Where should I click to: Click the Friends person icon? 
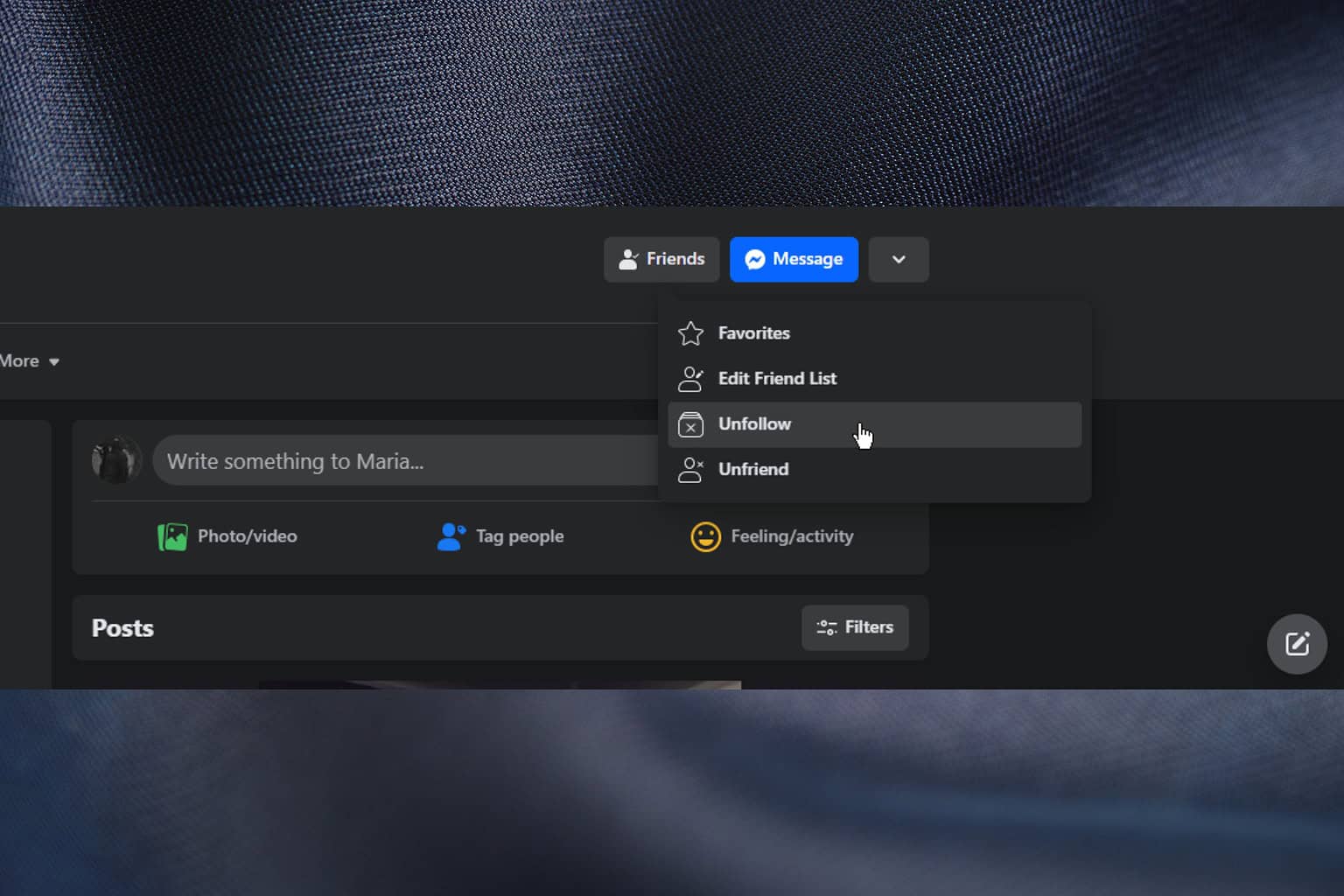[629, 258]
